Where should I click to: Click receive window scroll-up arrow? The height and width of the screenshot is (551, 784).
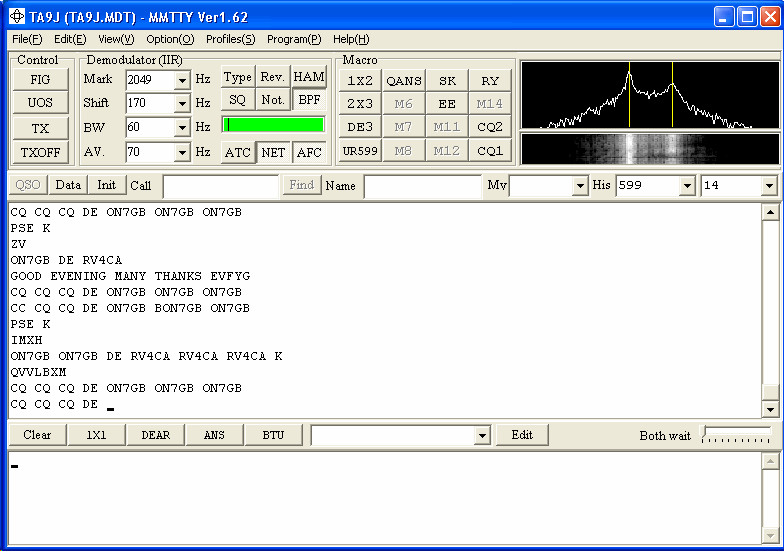(770, 212)
